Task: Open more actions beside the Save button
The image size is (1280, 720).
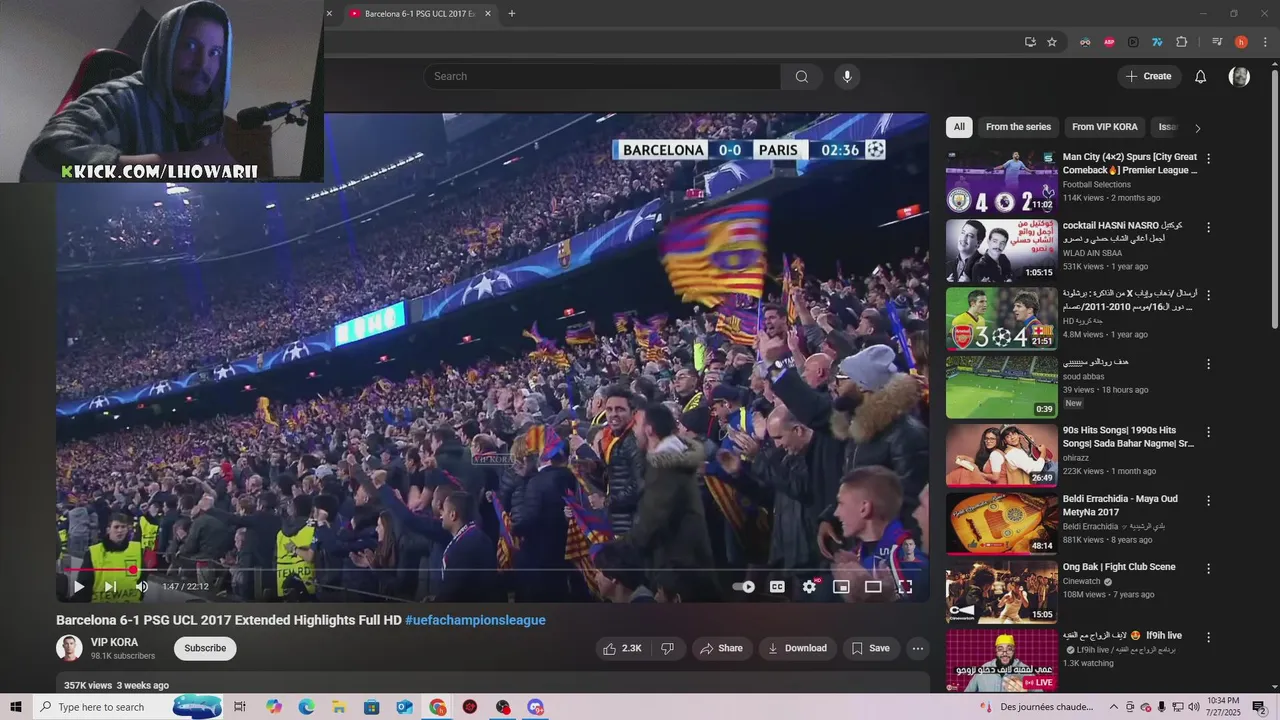Action: [x=917, y=648]
